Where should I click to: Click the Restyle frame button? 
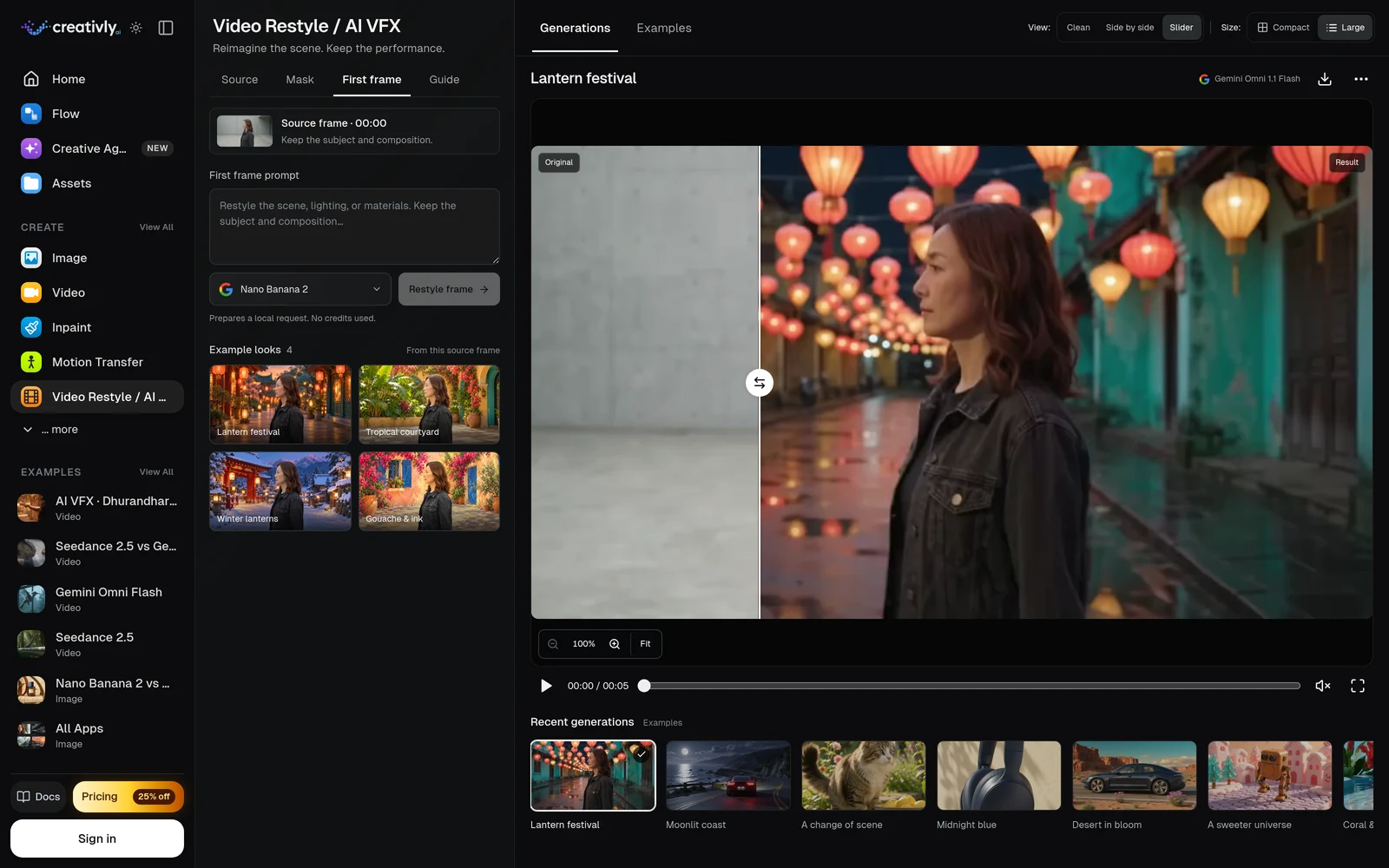[x=449, y=289]
